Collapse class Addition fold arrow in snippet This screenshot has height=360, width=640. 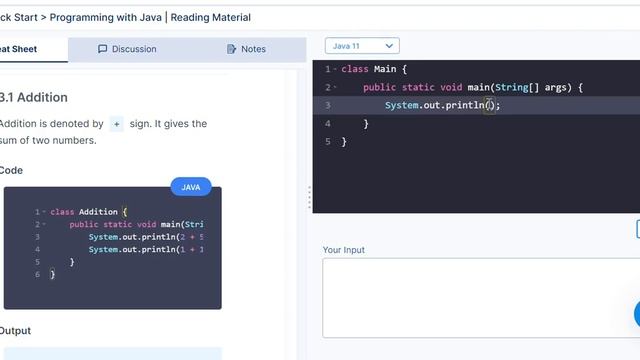44,211
